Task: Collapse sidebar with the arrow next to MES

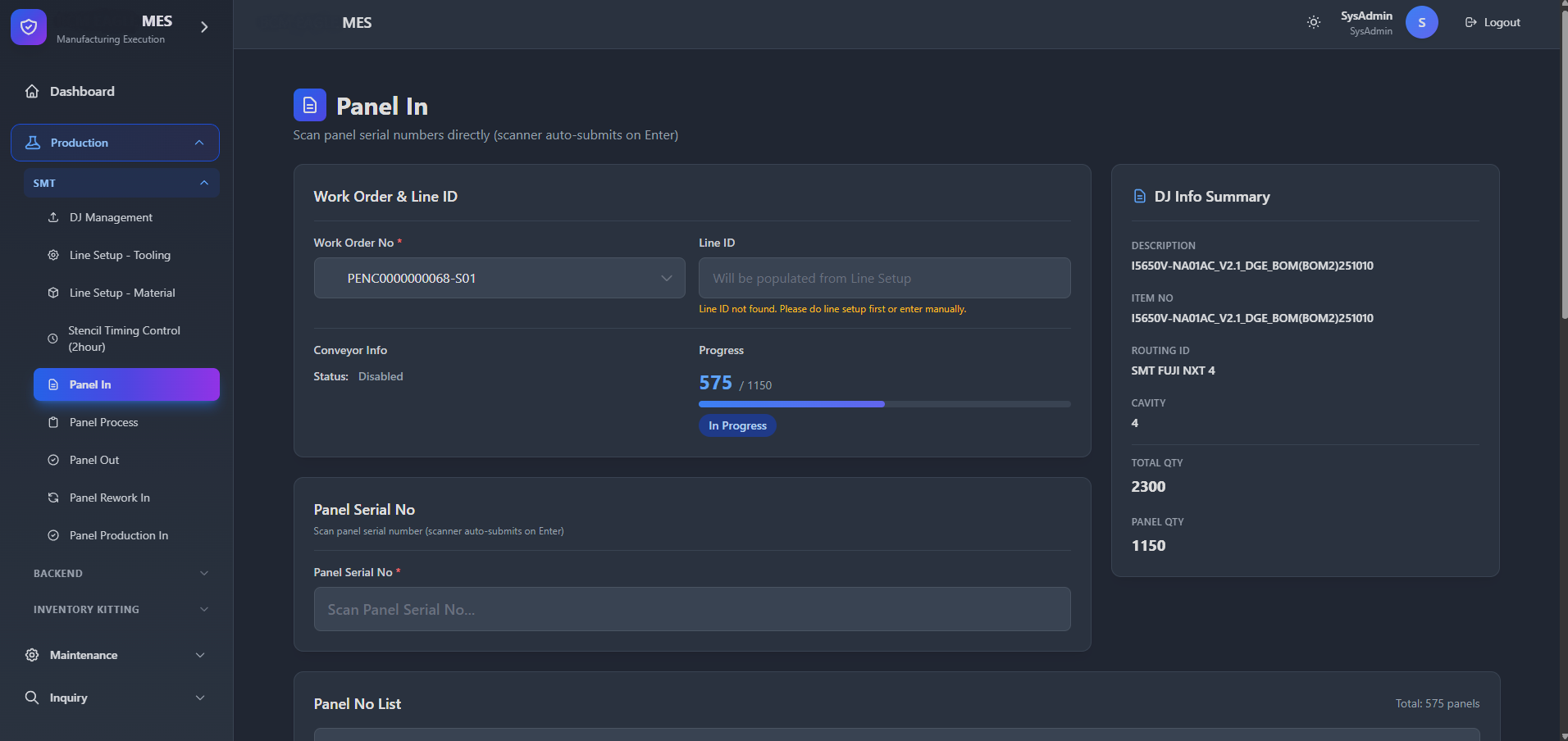Action: (204, 27)
